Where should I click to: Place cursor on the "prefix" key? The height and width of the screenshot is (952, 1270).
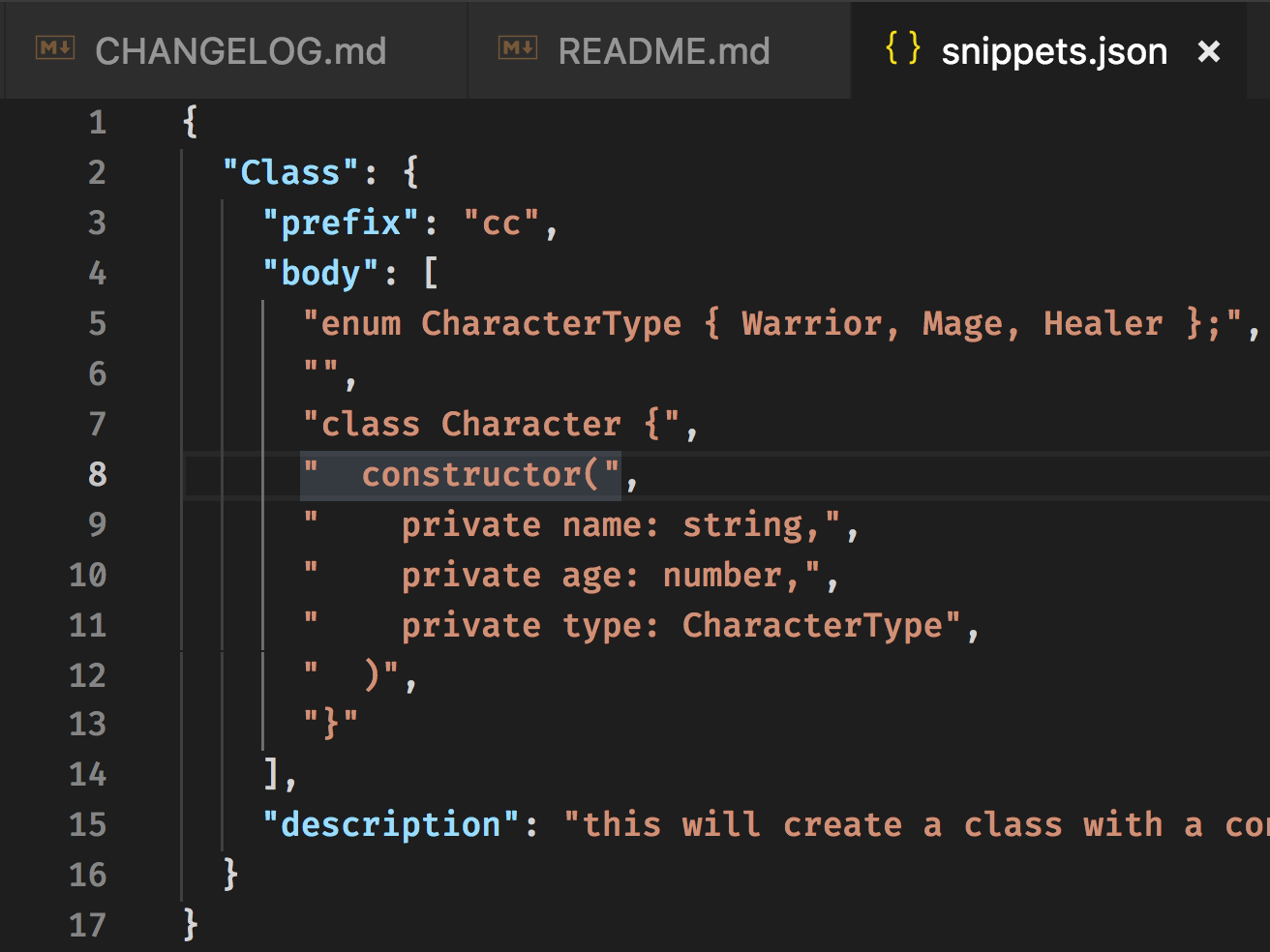(x=341, y=223)
